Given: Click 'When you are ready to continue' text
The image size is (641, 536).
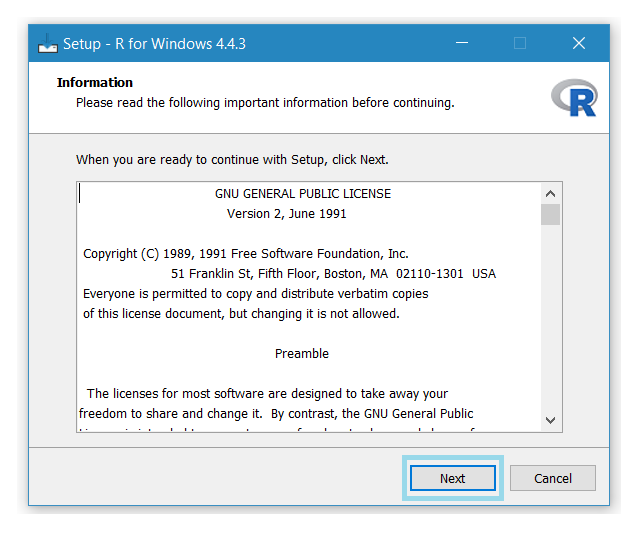Looking at the screenshot, I should 232,160.
